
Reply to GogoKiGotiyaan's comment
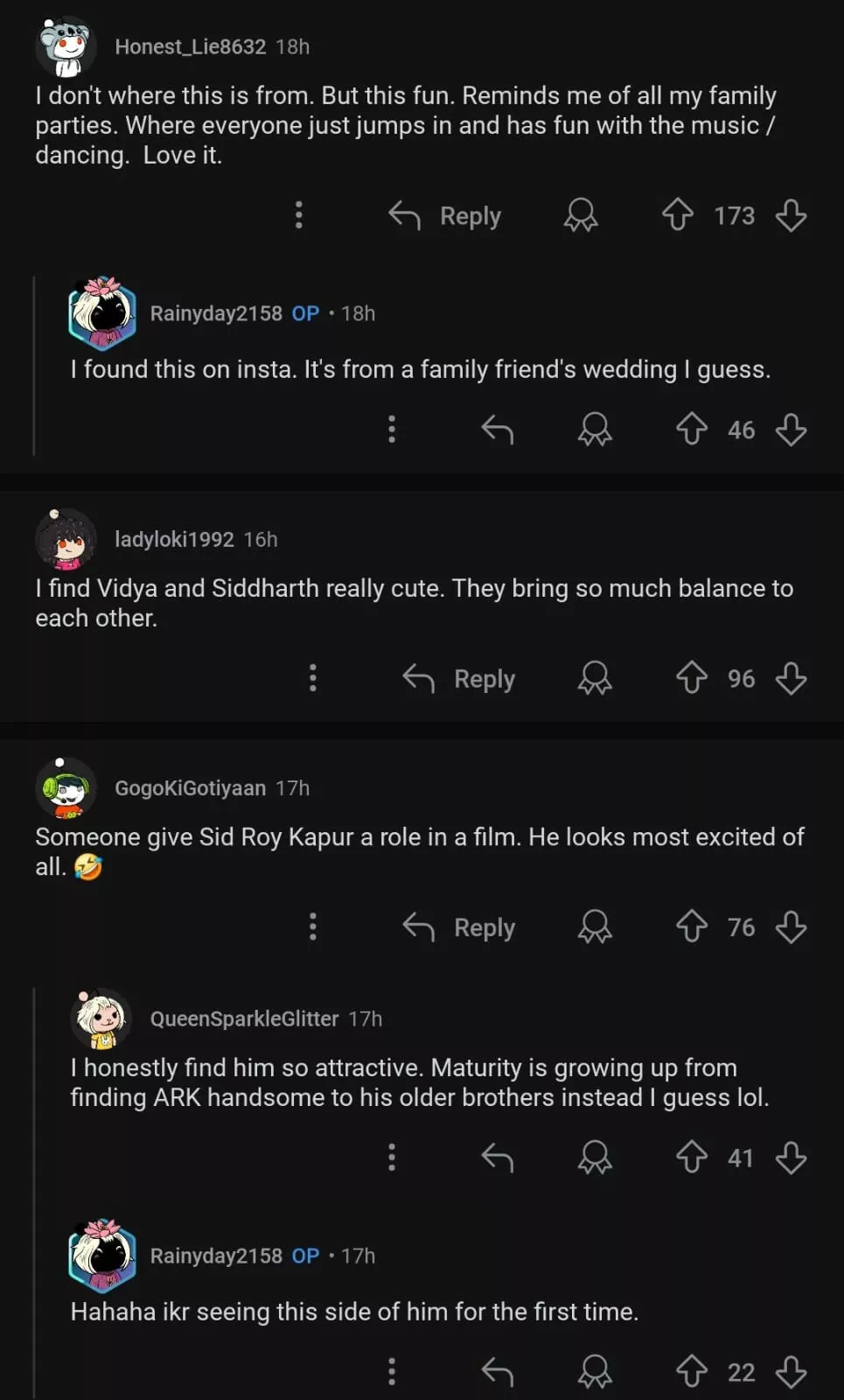(x=459, y=927)
